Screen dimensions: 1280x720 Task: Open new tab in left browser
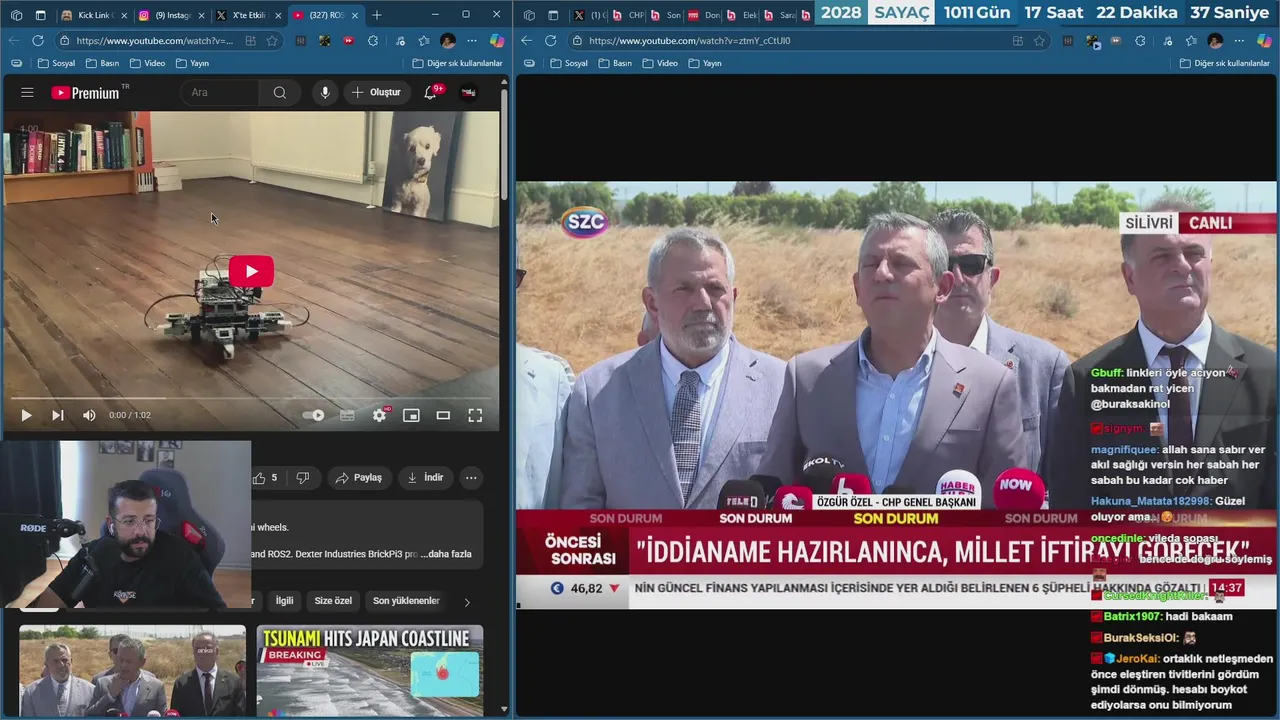pyautogui.click(x=376, y=15)
